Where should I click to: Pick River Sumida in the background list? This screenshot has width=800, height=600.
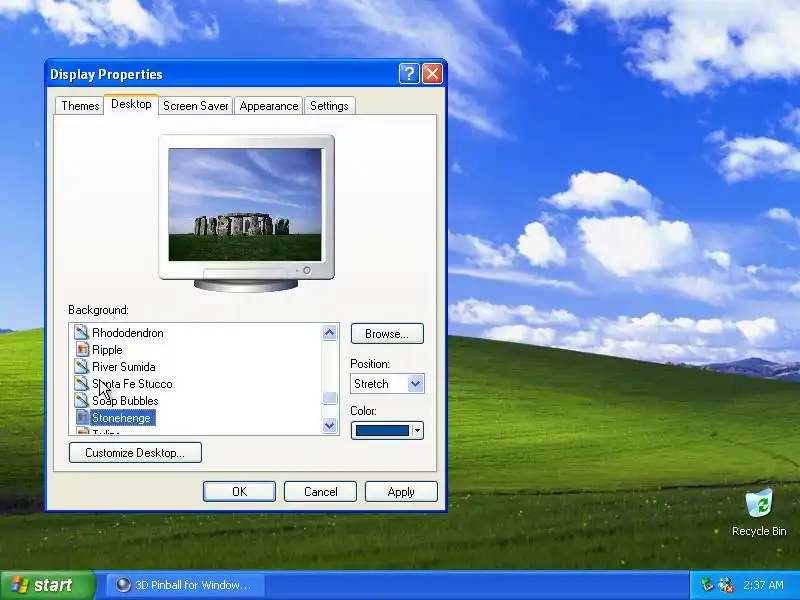[x=123, y=366]
